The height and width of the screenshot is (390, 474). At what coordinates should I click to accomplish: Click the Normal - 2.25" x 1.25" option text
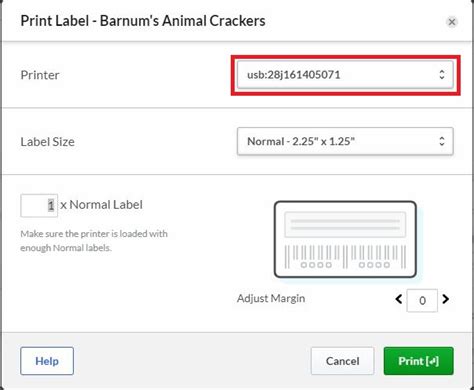[301, 141]
